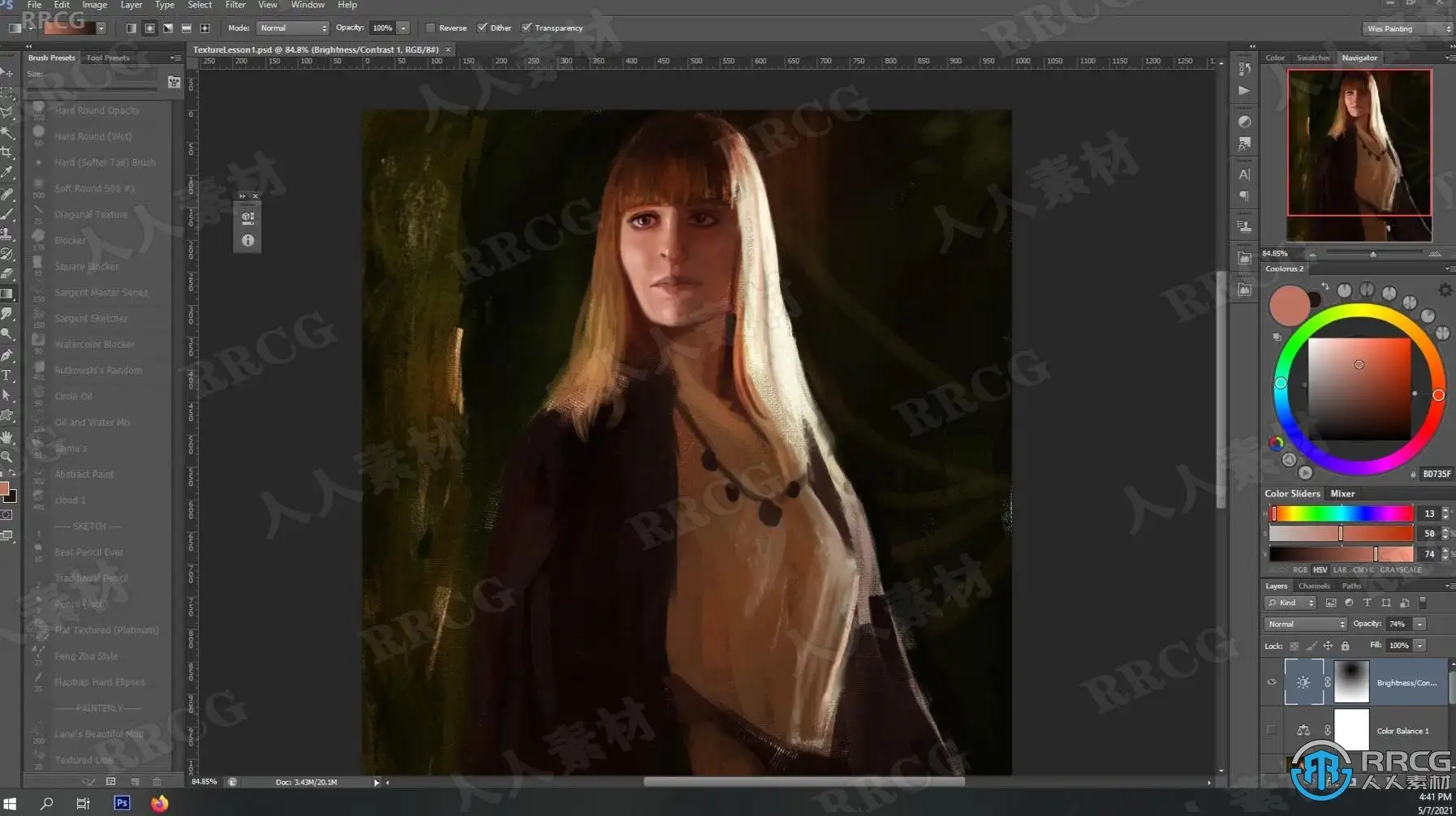Select the reflected gradient style icon
This screenshot has height=816, width=1456.
[186, 28]
